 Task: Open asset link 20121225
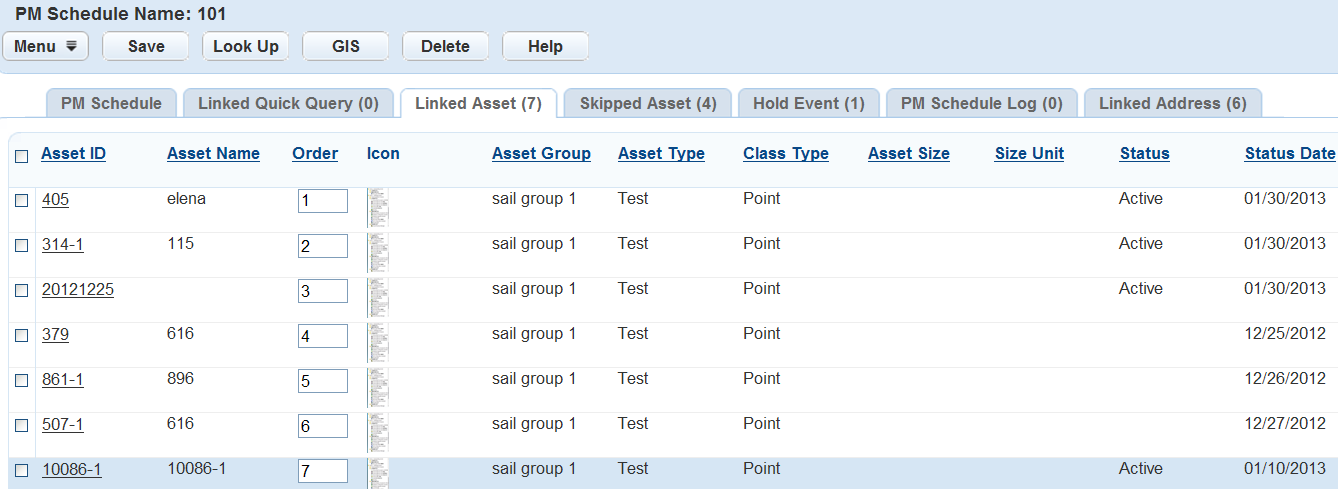tap(78, 289)
